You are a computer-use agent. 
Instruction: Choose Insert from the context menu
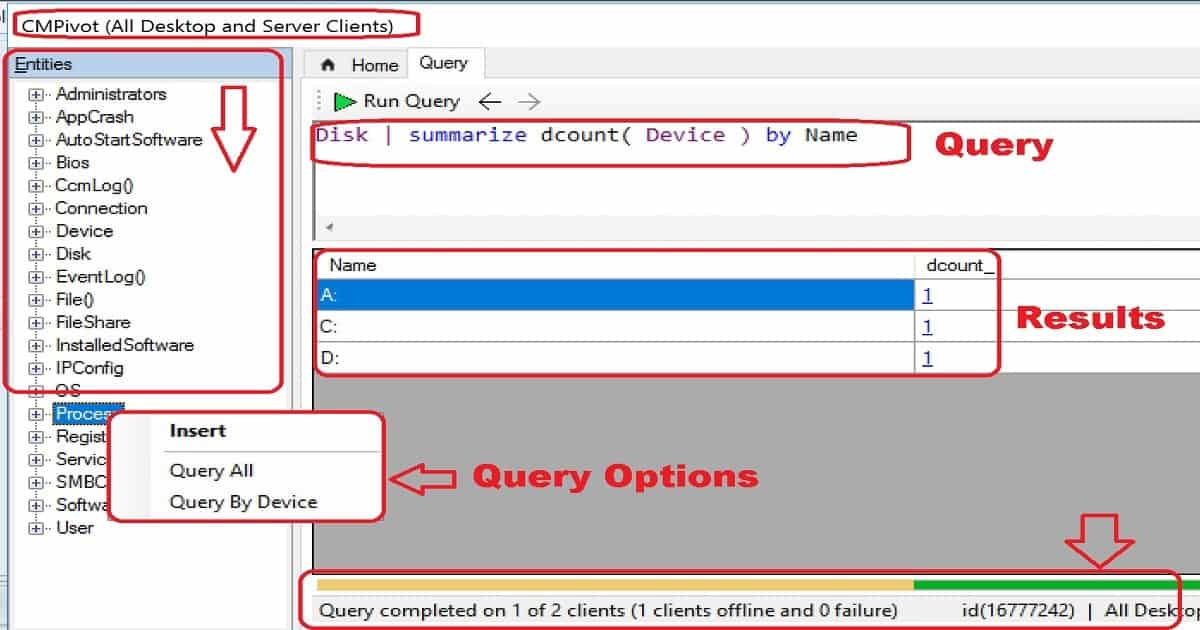pos(198,431)
